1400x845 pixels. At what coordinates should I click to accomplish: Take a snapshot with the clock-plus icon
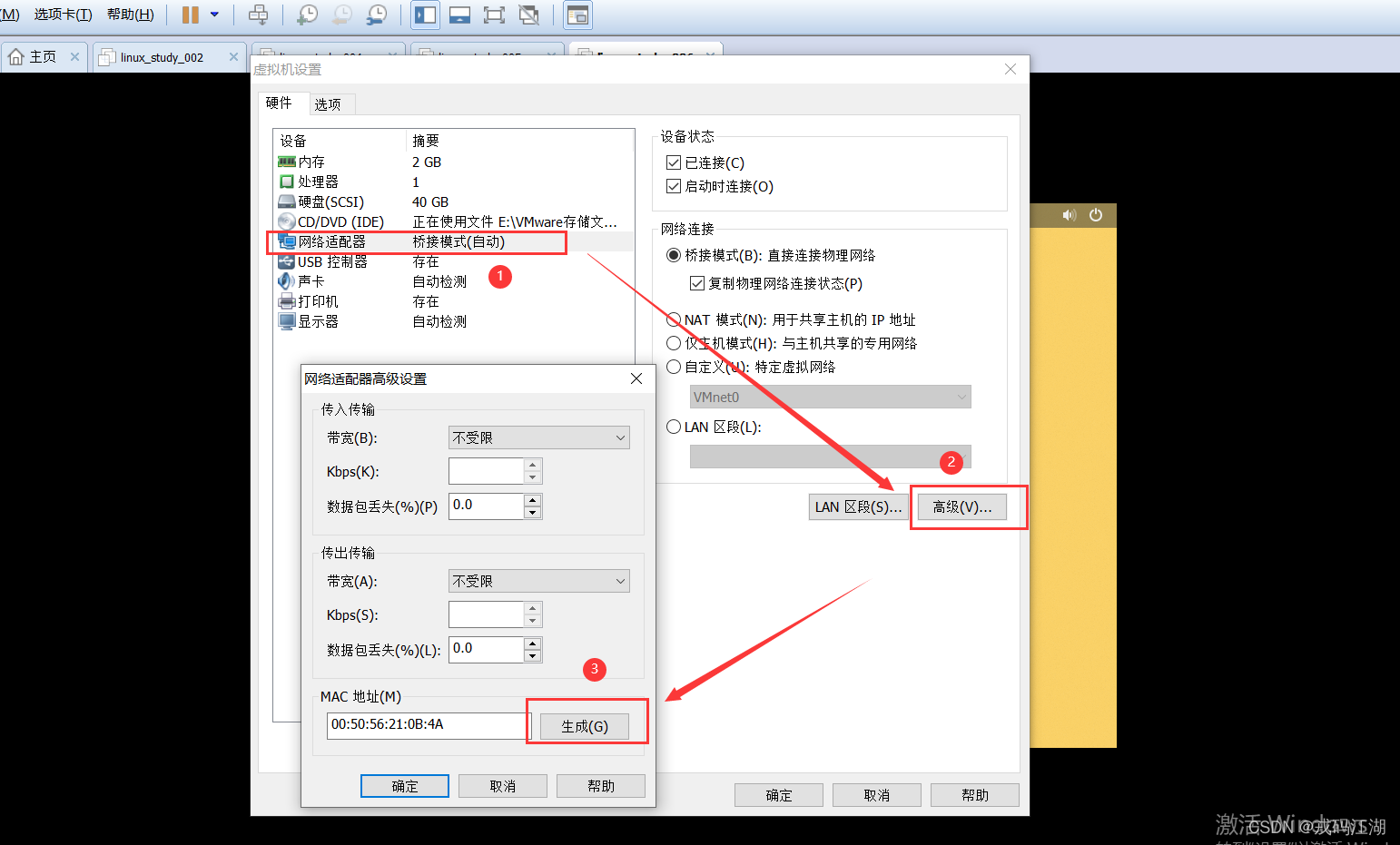point(308,15)
